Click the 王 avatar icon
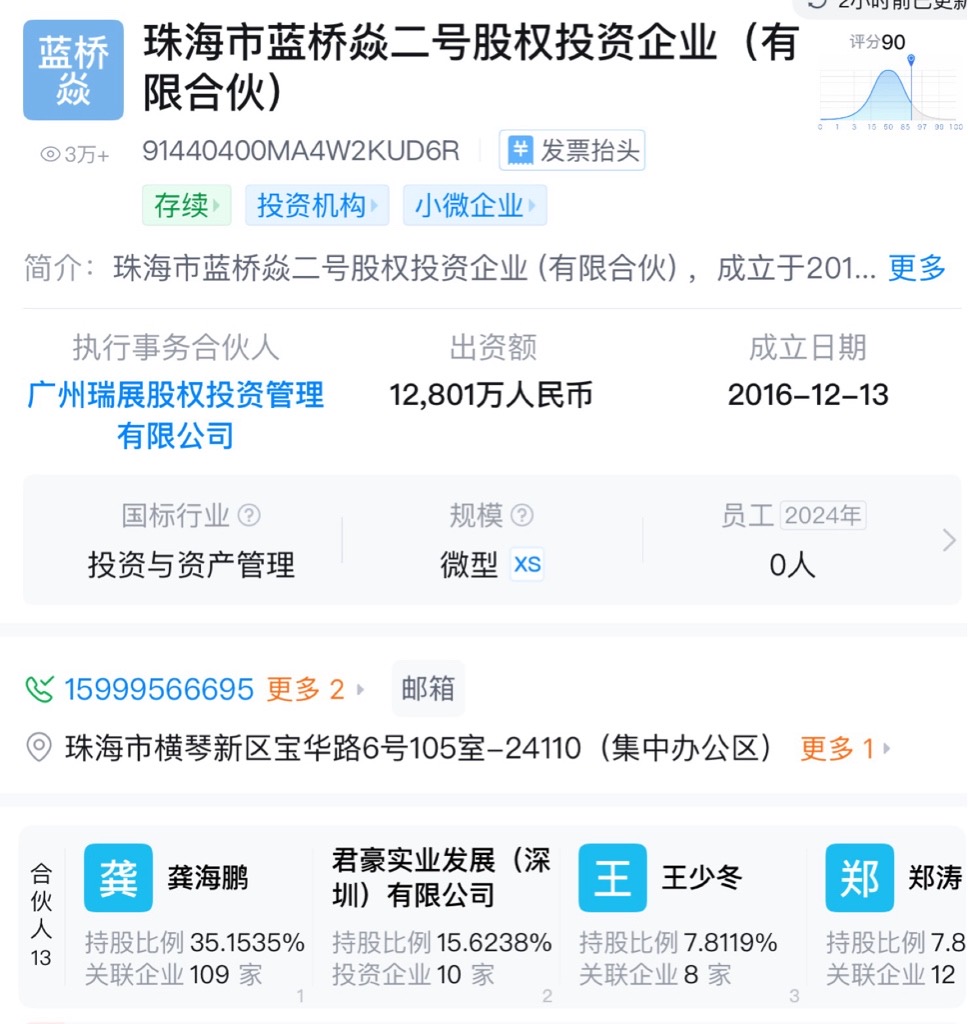 click(x=613, y=878)
